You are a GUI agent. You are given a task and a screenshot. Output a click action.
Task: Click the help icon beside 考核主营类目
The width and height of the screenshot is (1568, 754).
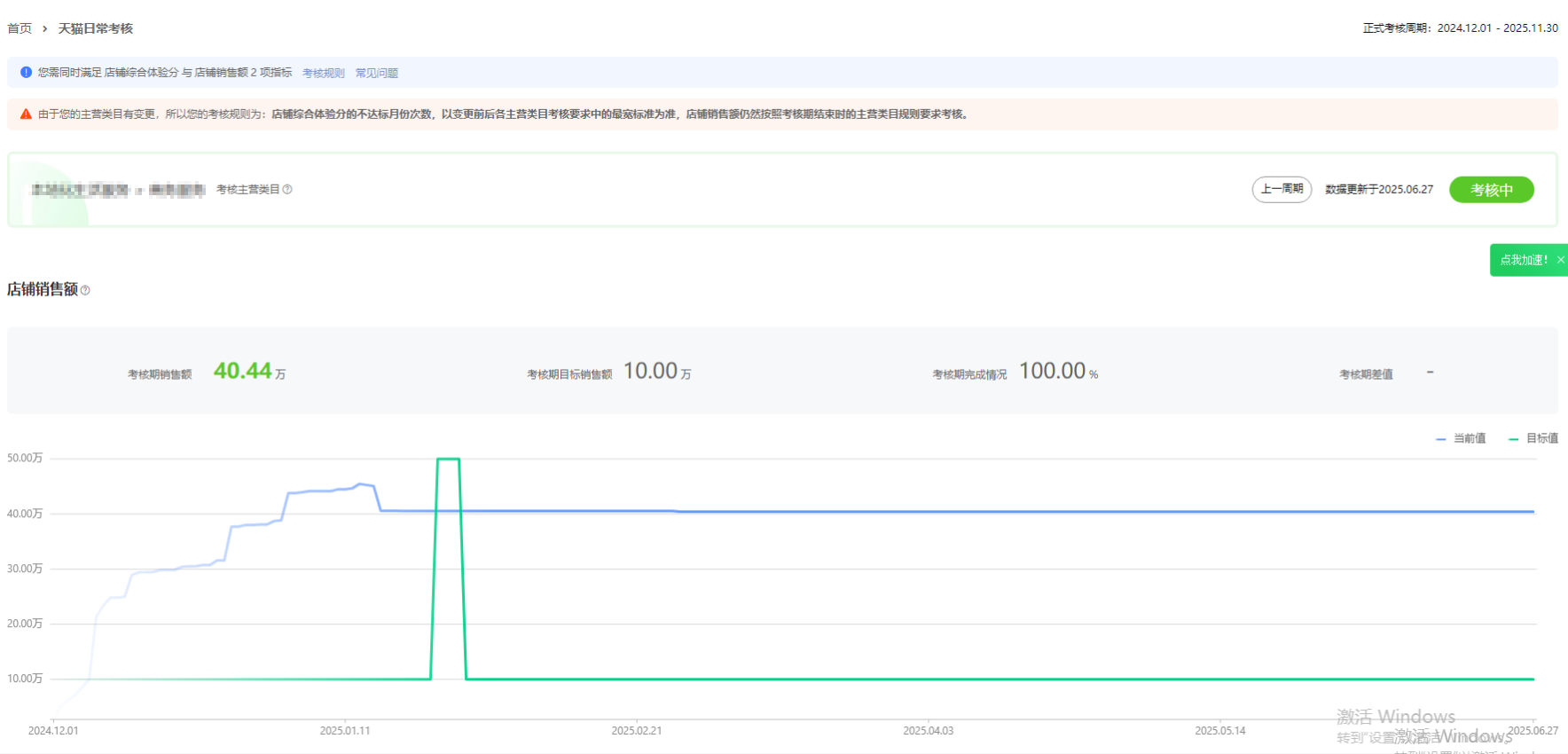(x=287, y=189)
